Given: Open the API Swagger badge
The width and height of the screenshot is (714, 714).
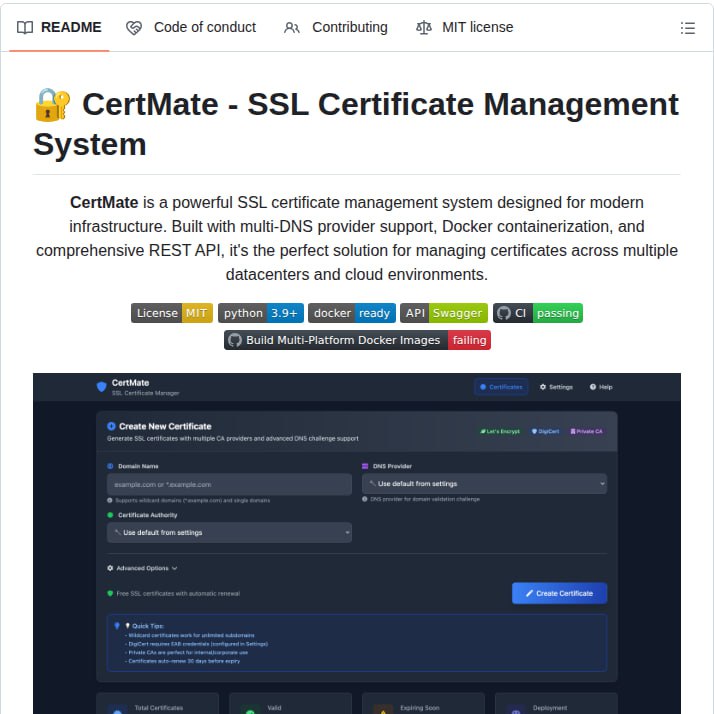Looking at the screenshot, I should (x=443, y=313).
